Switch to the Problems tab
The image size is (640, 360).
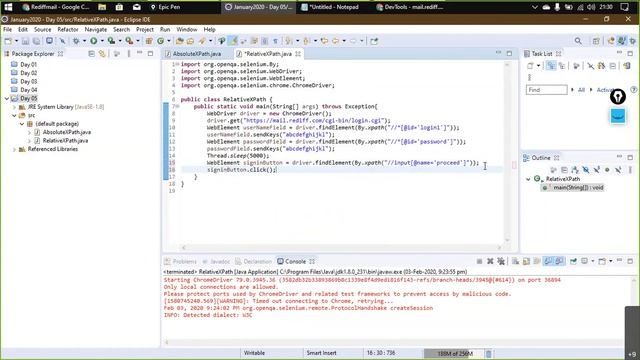[x=180, y=262]
